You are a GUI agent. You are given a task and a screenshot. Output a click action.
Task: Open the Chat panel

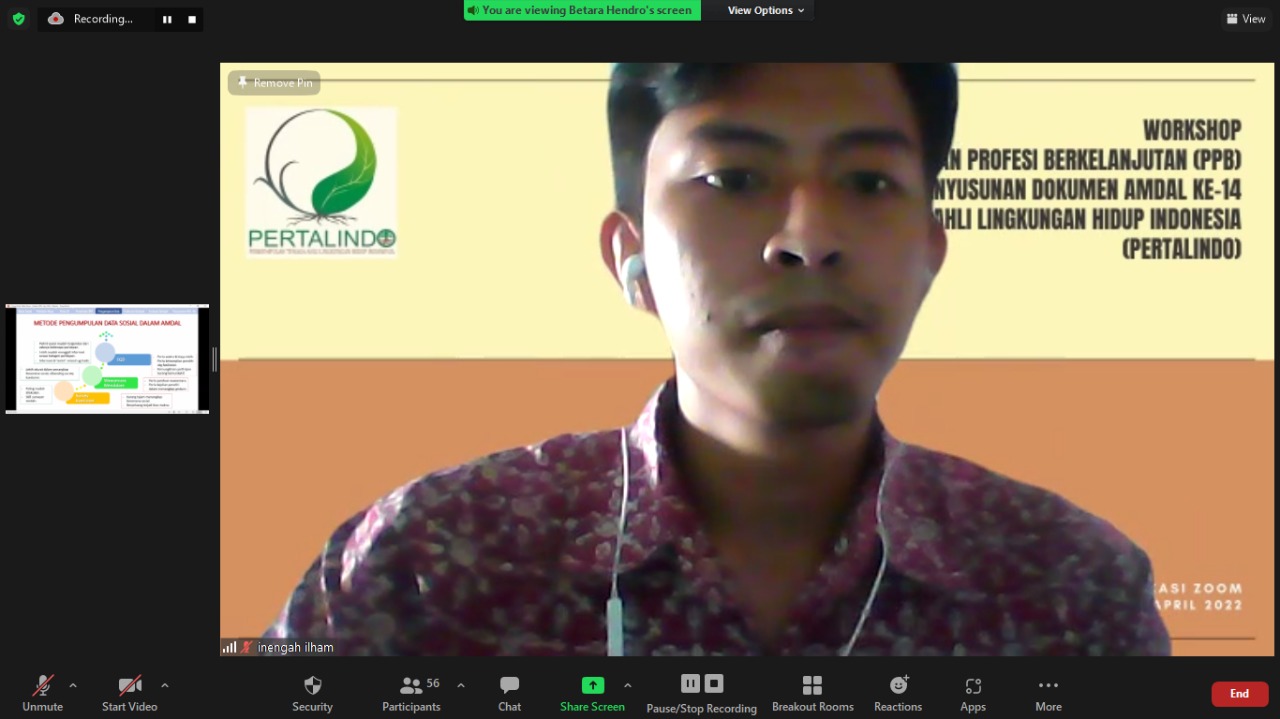[509, 693]
